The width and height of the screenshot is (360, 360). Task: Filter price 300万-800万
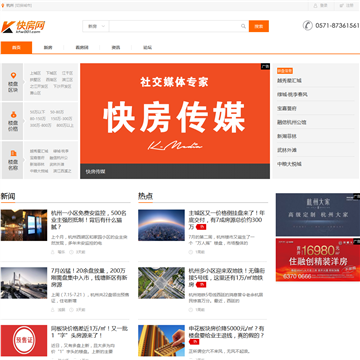click(x=40, y=125)
